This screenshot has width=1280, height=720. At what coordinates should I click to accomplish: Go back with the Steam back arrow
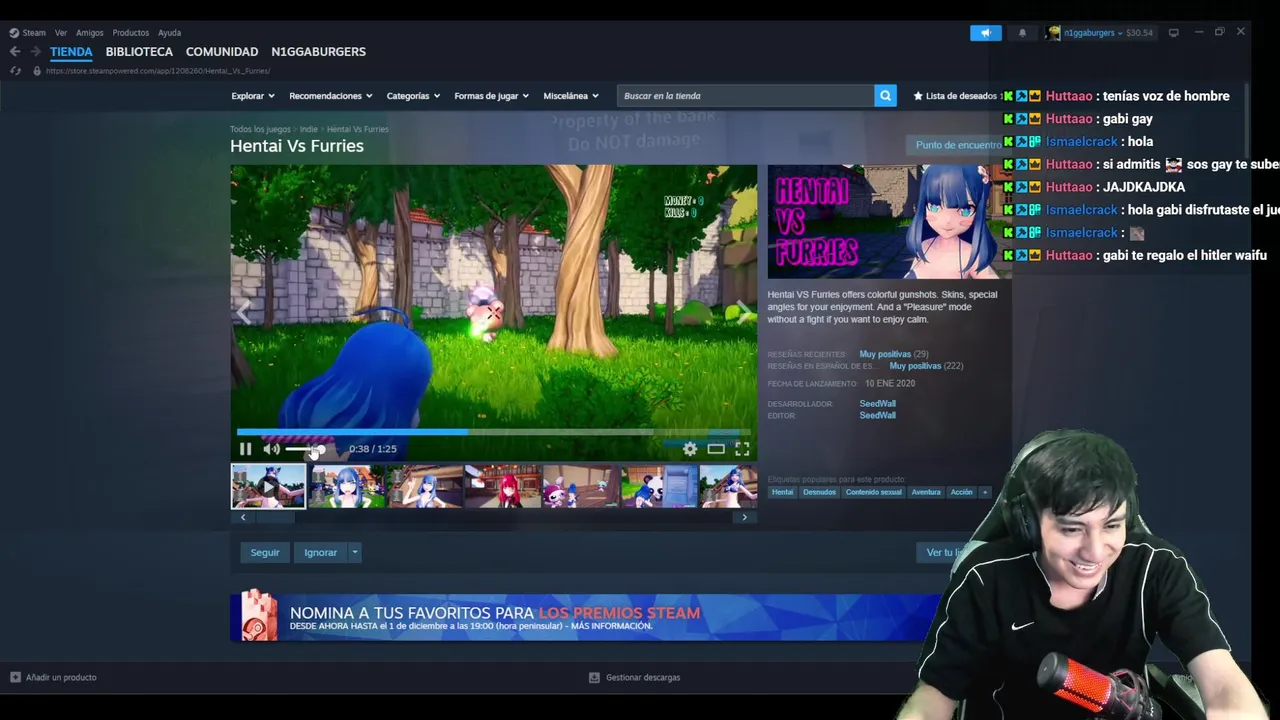(x=15, y=51)
